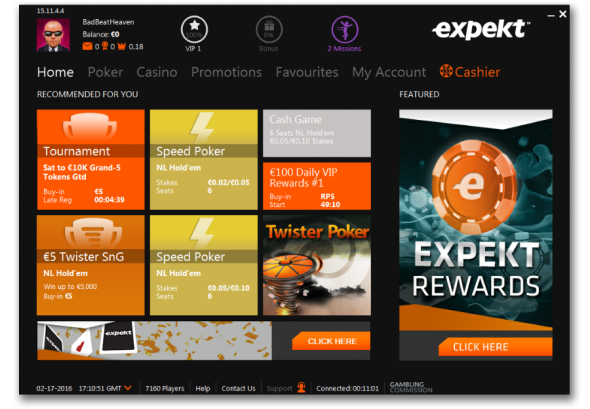Open the Contact Us link
This screenshot has width=590, height=409.
pos(239,388)
